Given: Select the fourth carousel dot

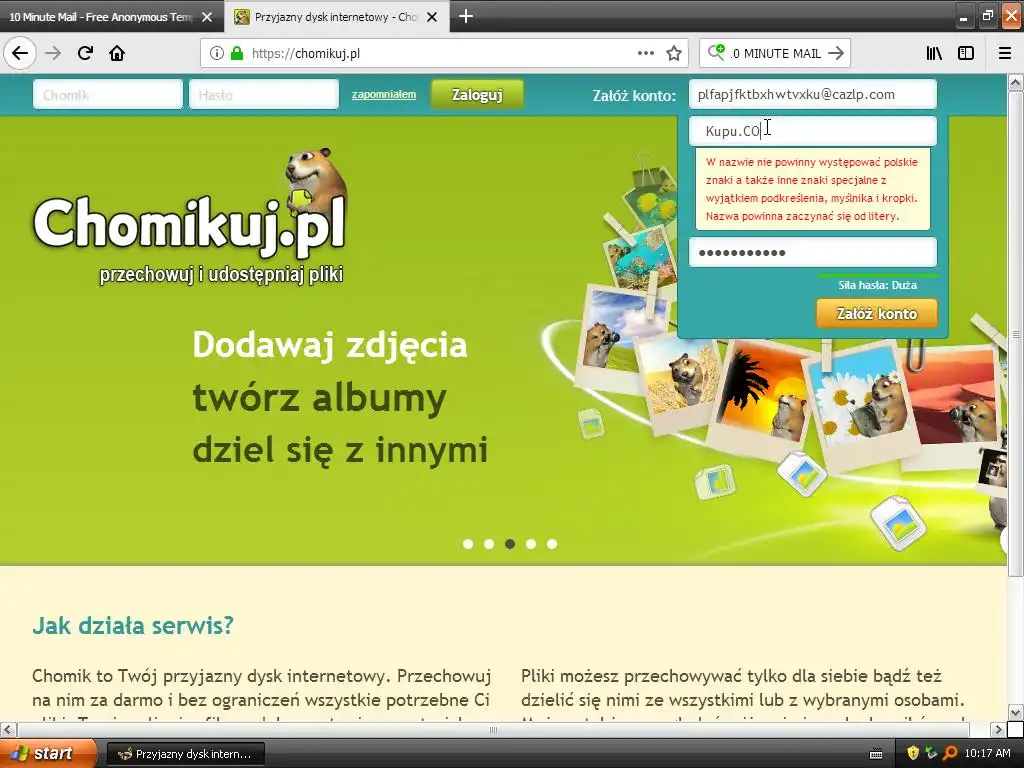Looking at the screenshot, I should click(x=531, y=543).
